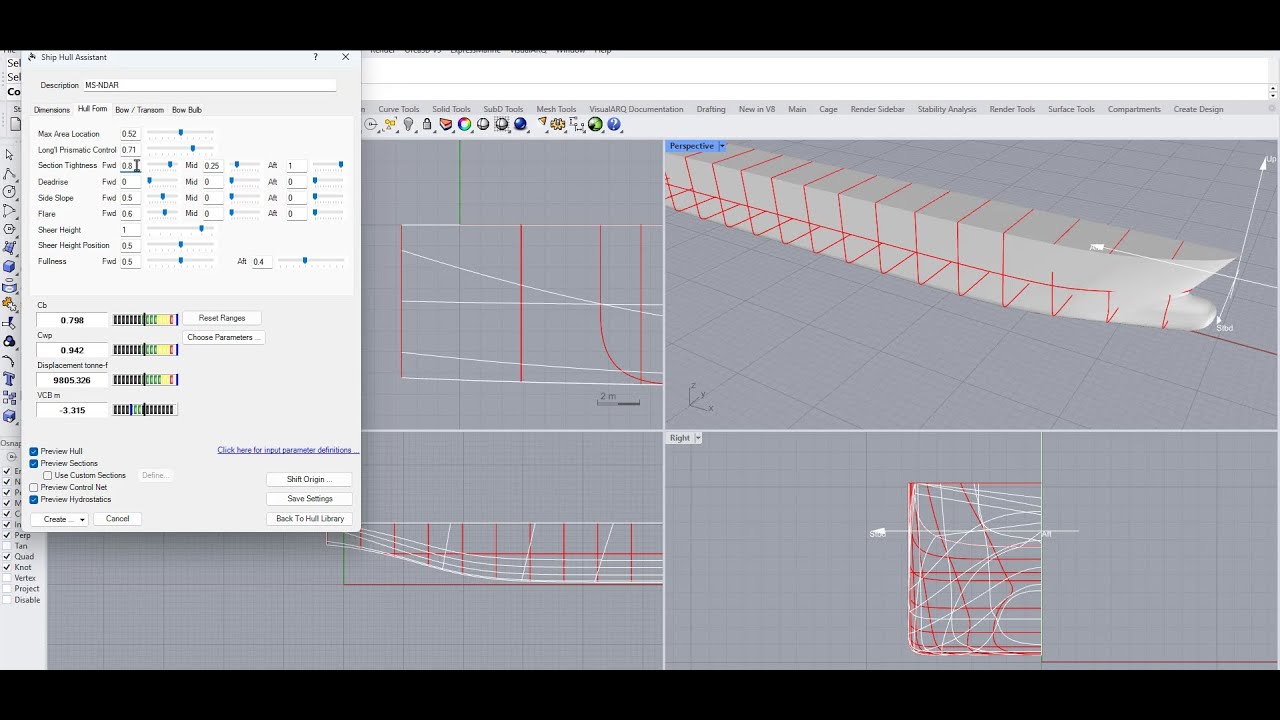1280x720 pixels.
Task: Click the light bulb show/hide icon
Action: coord(408,125)
